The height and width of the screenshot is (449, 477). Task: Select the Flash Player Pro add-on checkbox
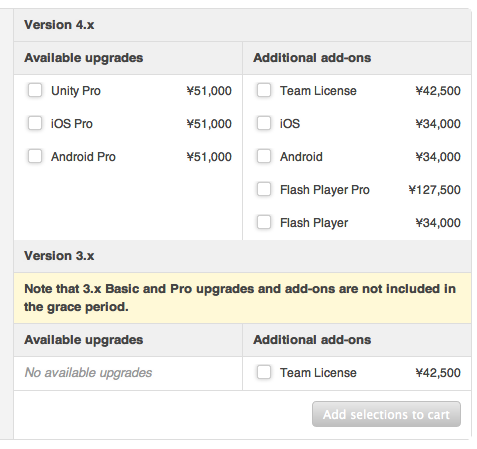tap(264, 189)
